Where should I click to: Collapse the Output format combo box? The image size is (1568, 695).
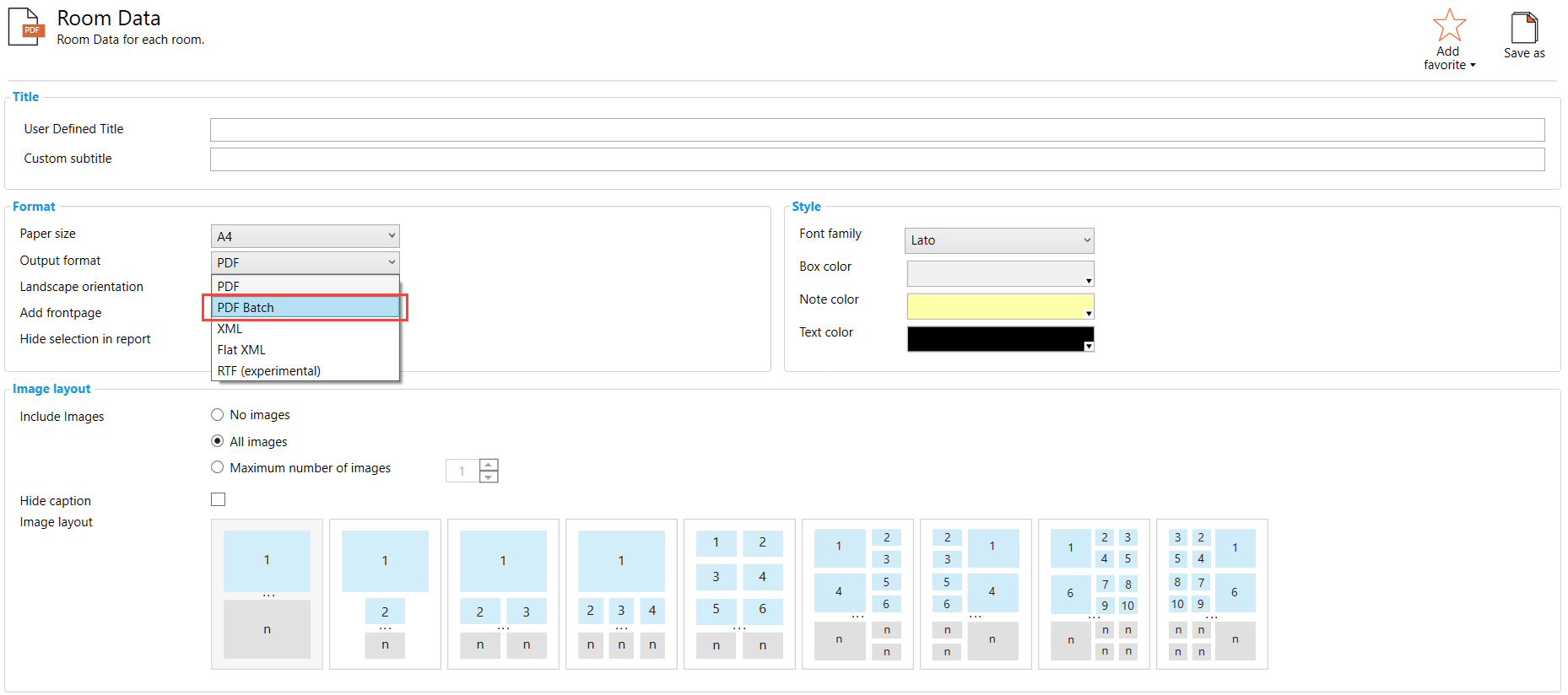[305, 262]
